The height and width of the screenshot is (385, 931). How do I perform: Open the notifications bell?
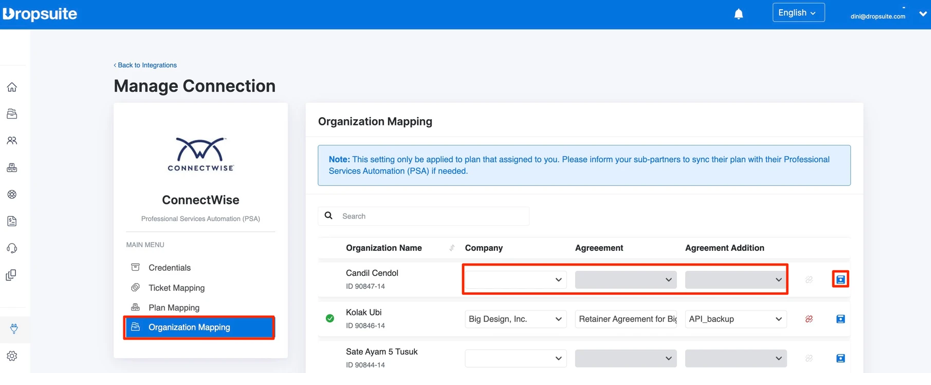point(739,14)
